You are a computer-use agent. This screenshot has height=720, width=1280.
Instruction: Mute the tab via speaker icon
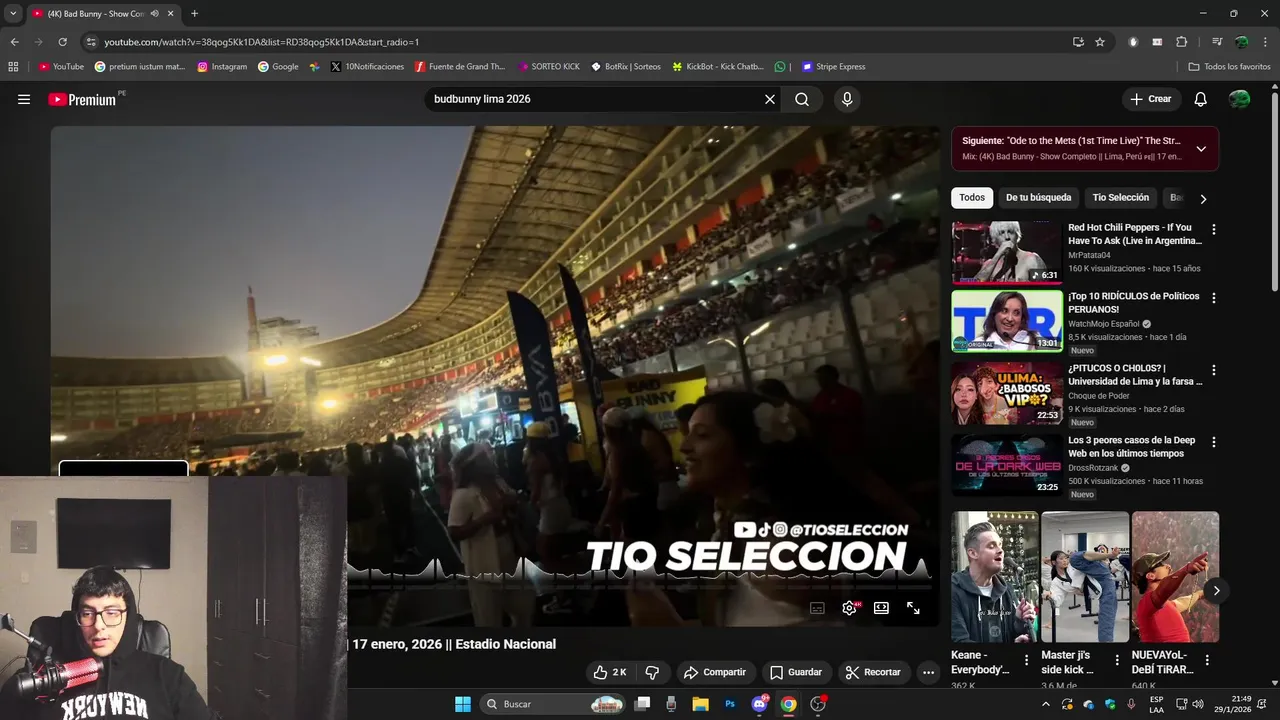[154, 14]
